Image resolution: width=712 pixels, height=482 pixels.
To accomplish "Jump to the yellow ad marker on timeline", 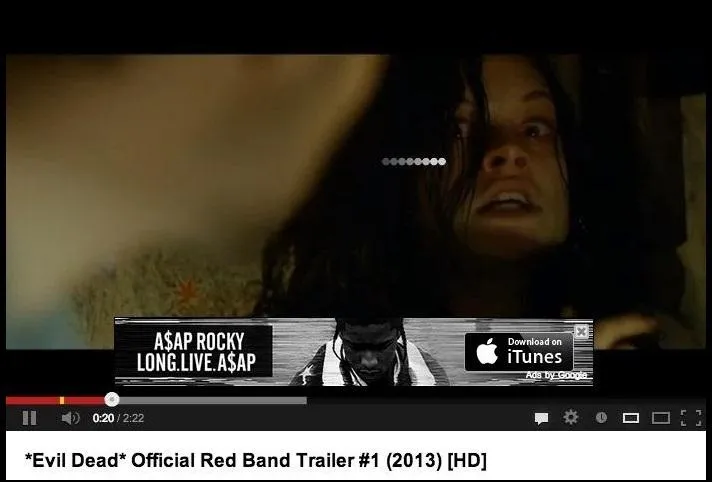I will 62,400.
